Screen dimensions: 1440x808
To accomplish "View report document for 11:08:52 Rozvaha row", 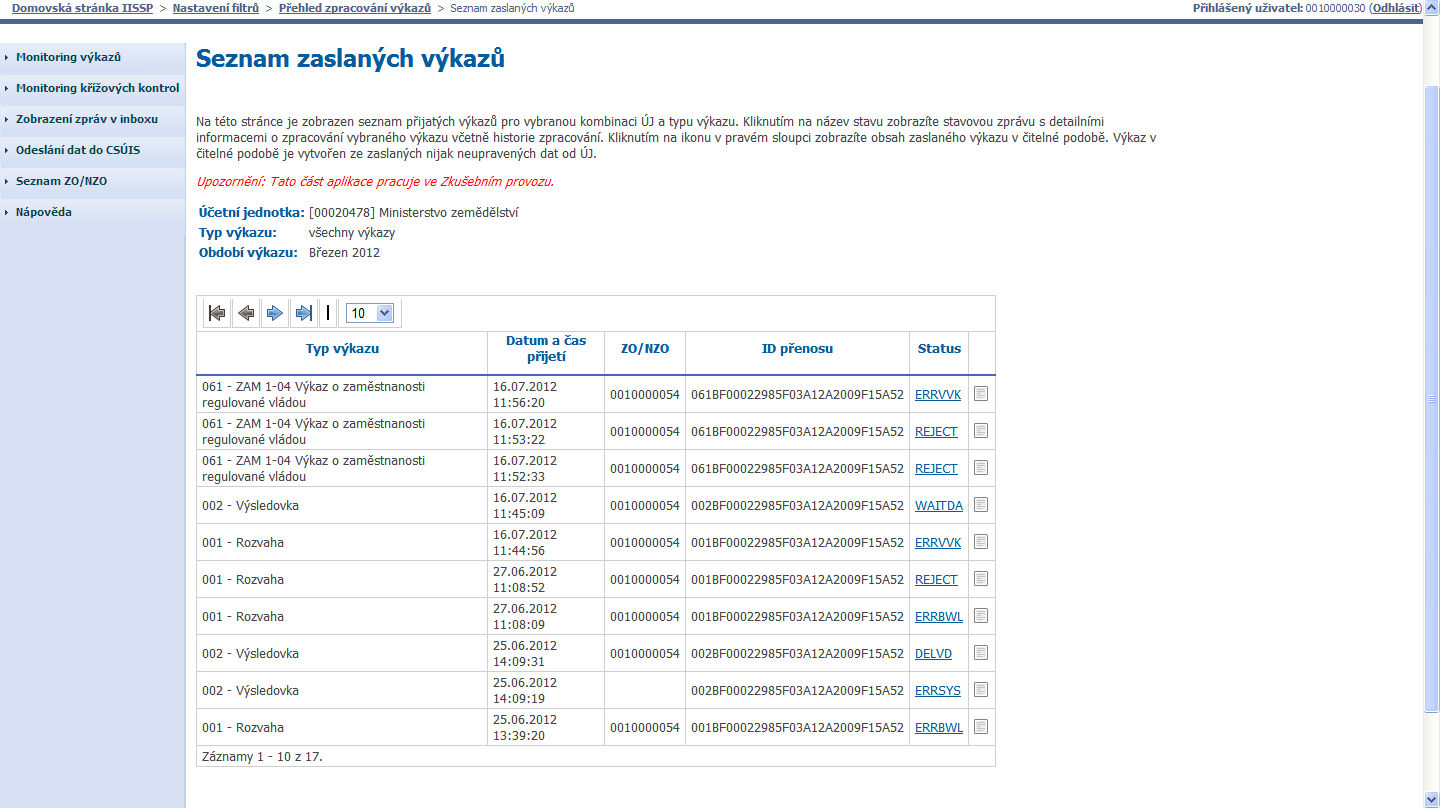I will 981,579.
